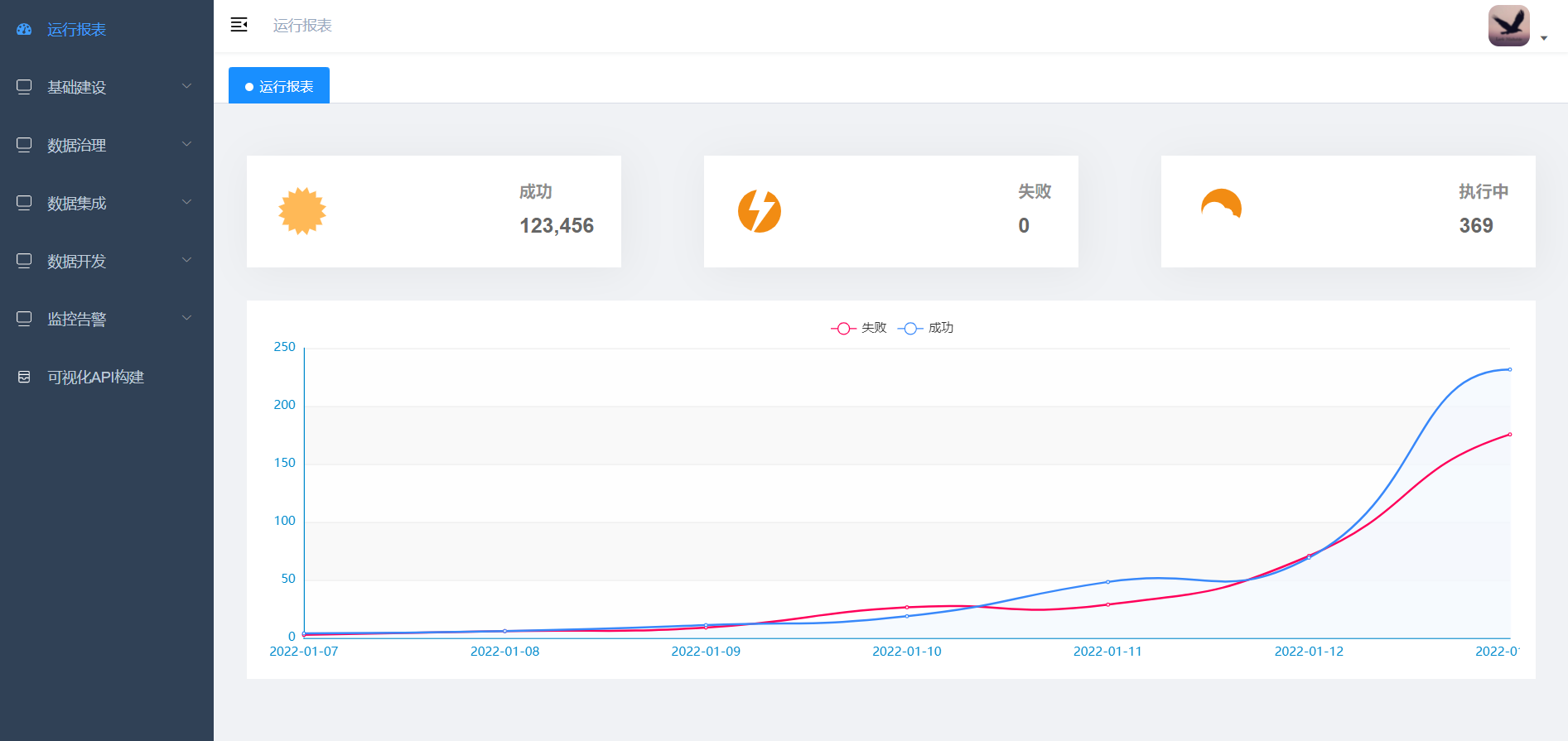Click the 运行报表 breadcrumb text
The height and width of the screenshot is (741, 1568).
pos(302,26)
